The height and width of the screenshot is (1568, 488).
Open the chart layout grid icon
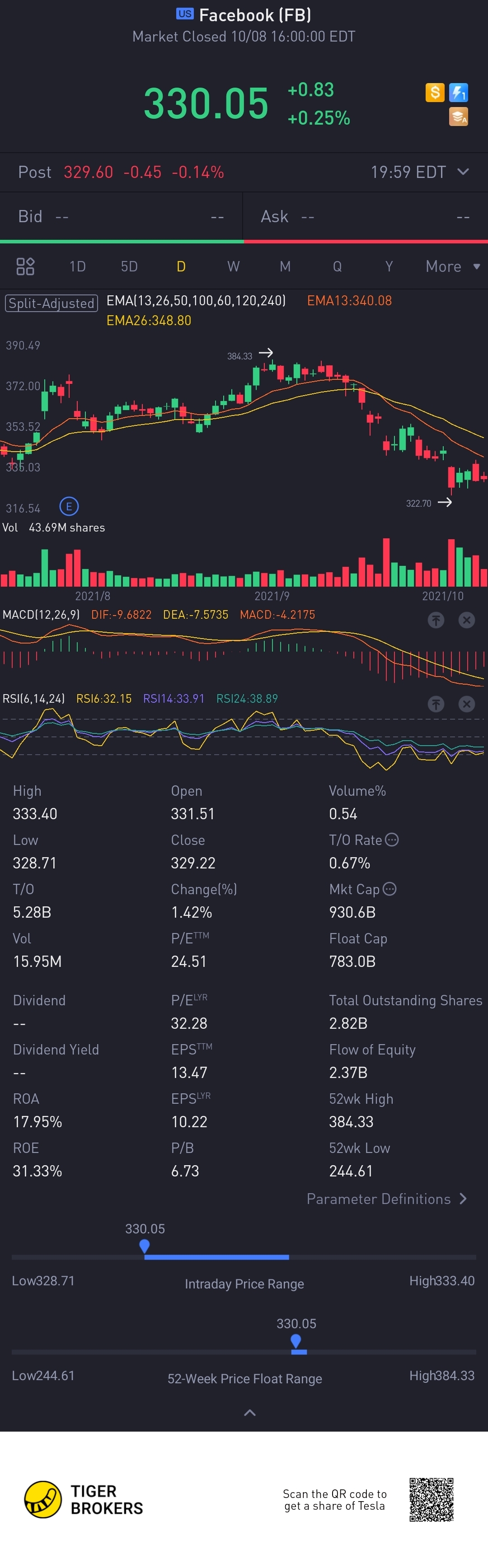pos(25,266)
